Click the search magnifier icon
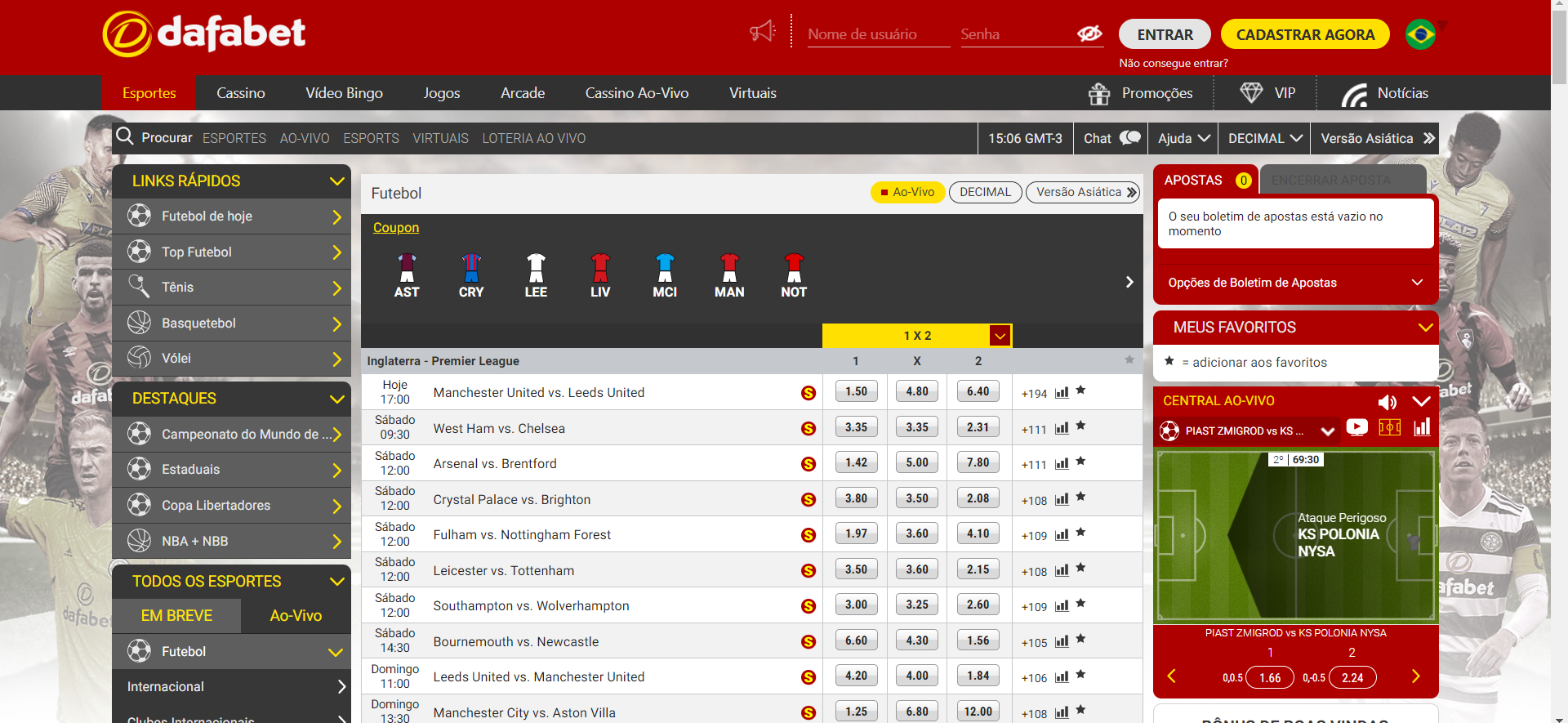The image size is (1568, 723). coord(125,136)
